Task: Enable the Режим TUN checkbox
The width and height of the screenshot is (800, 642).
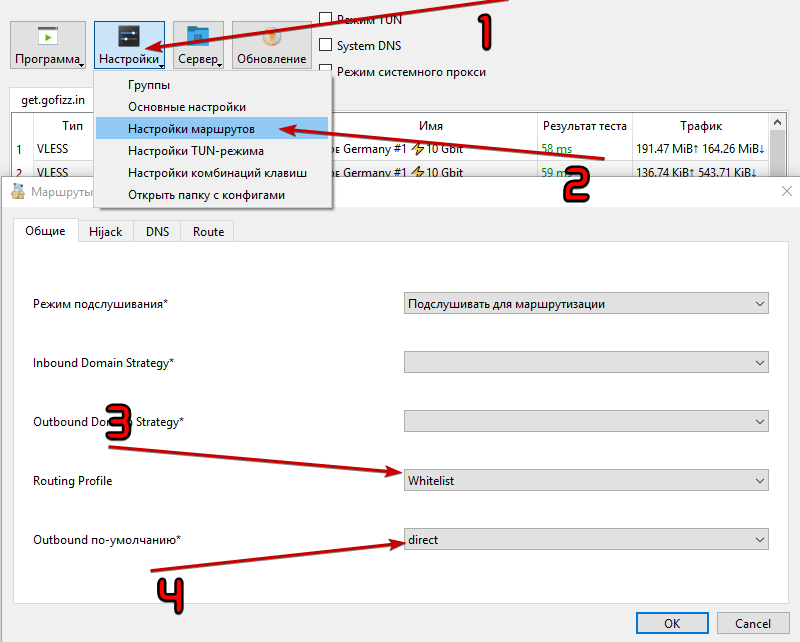Action: pos(325,19)
